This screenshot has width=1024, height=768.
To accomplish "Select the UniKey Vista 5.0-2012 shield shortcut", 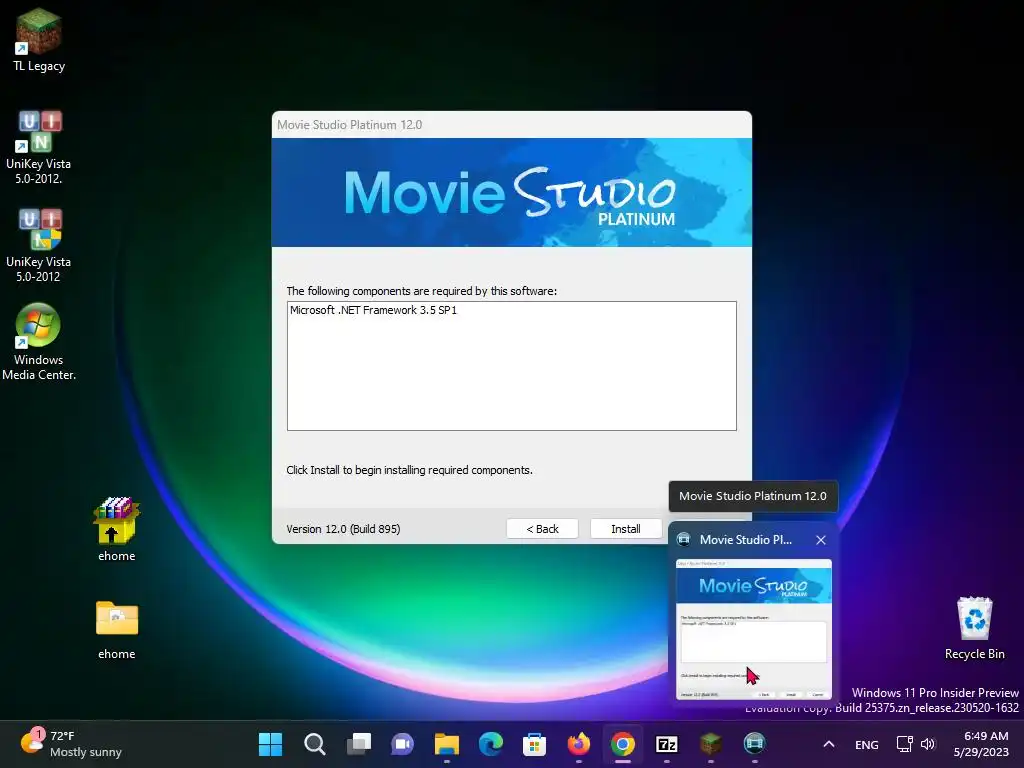I will click(39, 246).
